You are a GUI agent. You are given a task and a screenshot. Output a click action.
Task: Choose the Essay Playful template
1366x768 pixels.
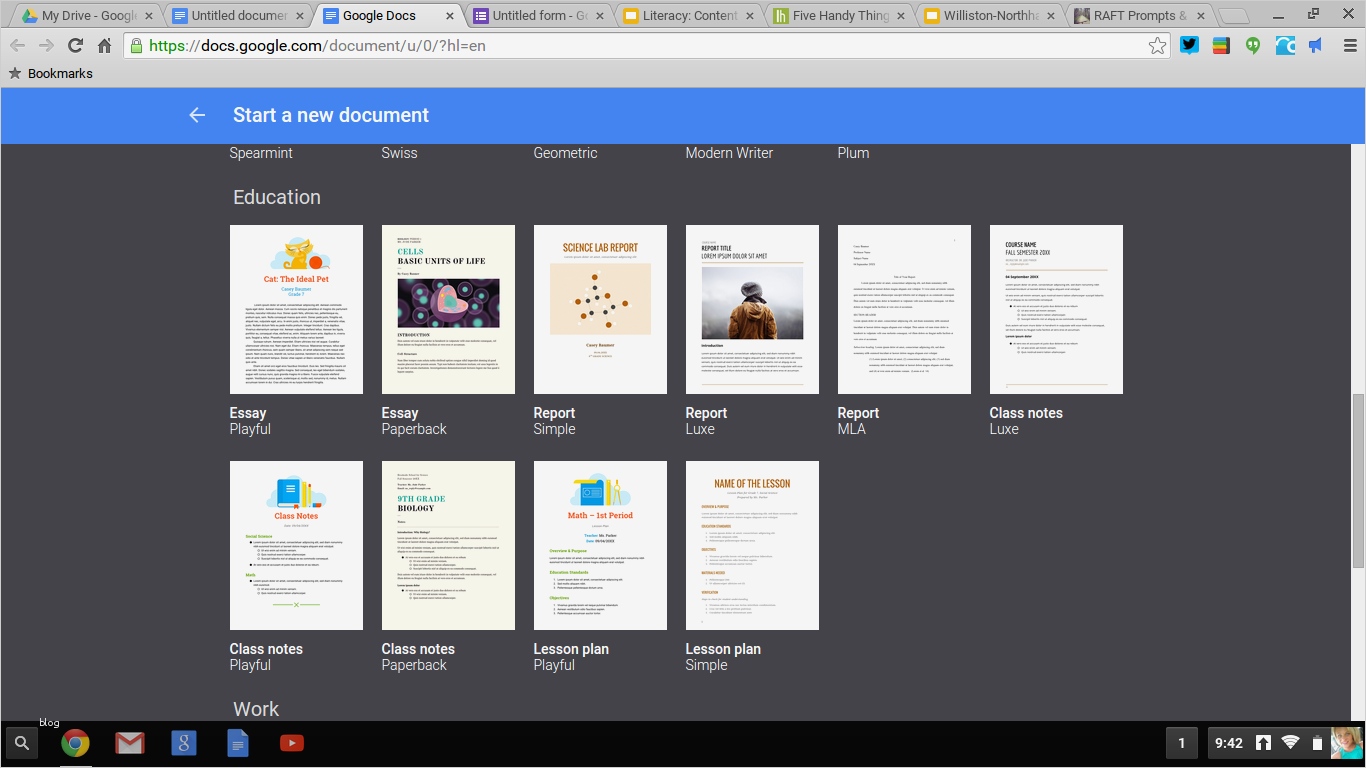(x=296, y=309)
